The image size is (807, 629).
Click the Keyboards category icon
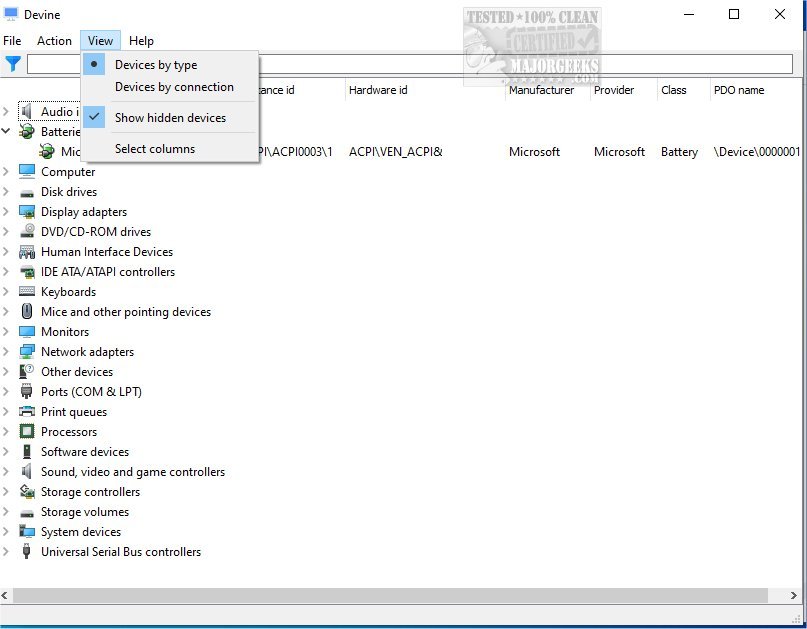coord(27,292)
